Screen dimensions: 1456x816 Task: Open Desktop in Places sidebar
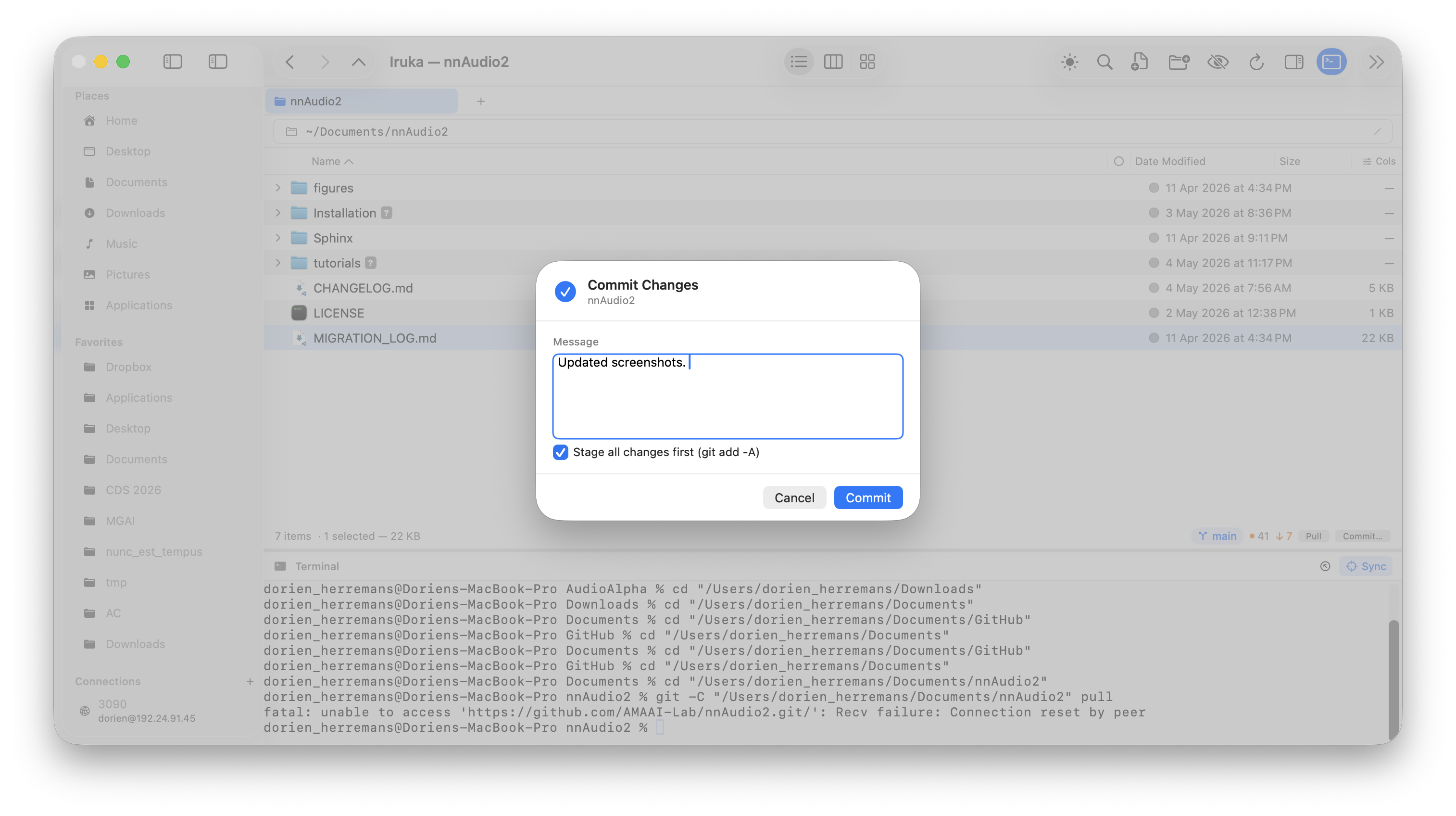point(128,151)
